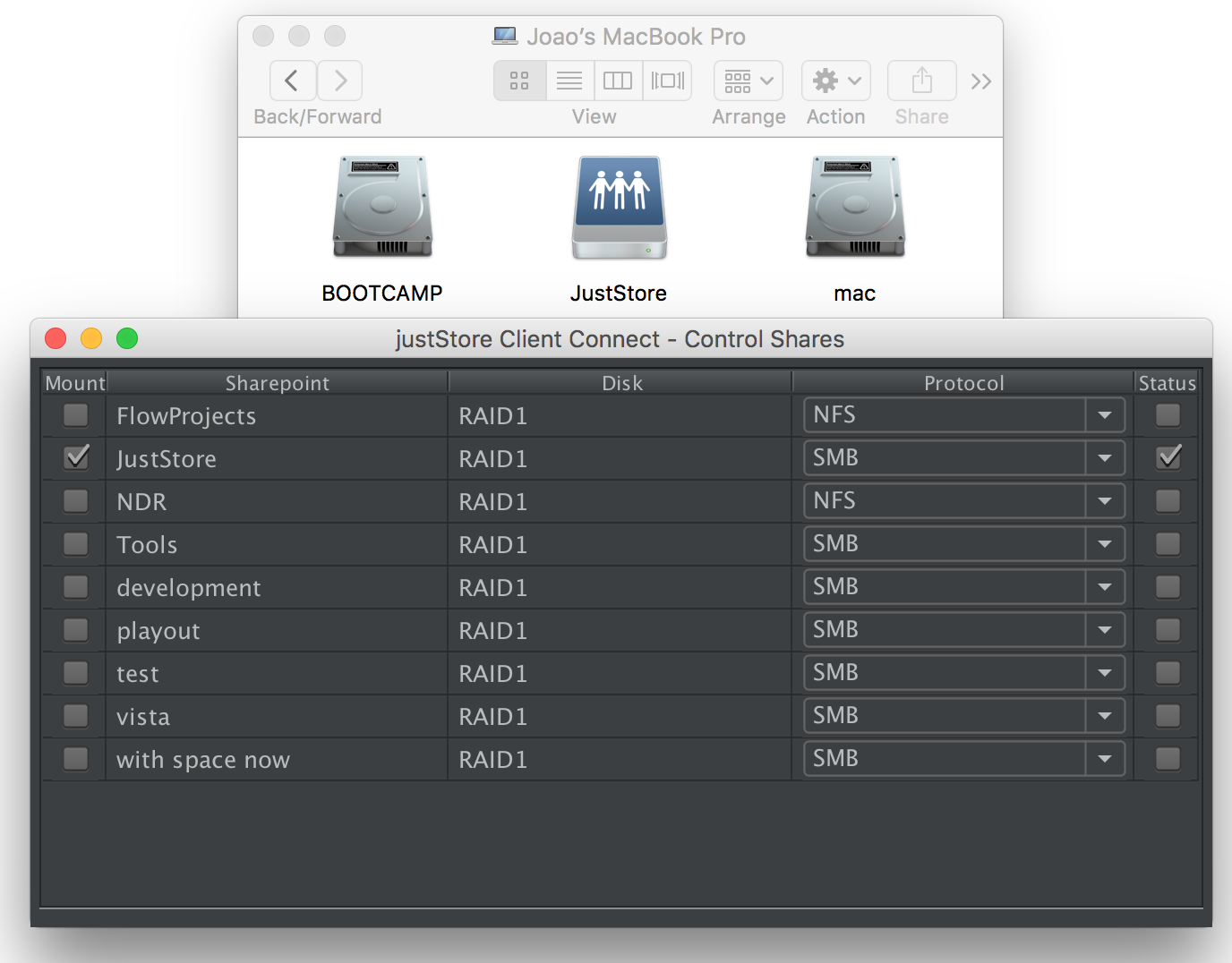Enable Mount checkbox for Tools
The height and width of the screenshot is (963, 1232).
coord(76,544)
